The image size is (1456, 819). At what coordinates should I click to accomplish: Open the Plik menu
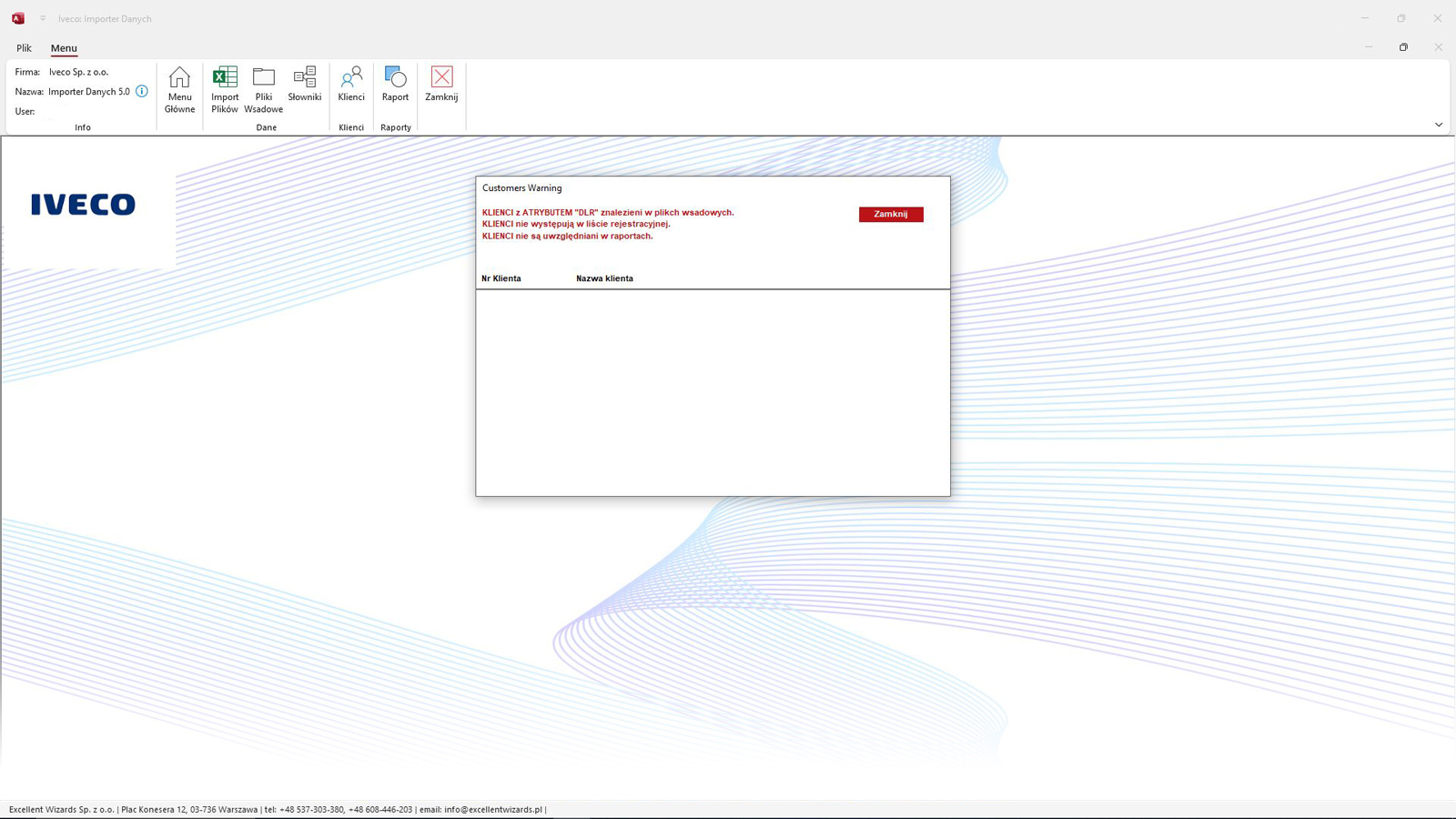click(24, 48)
